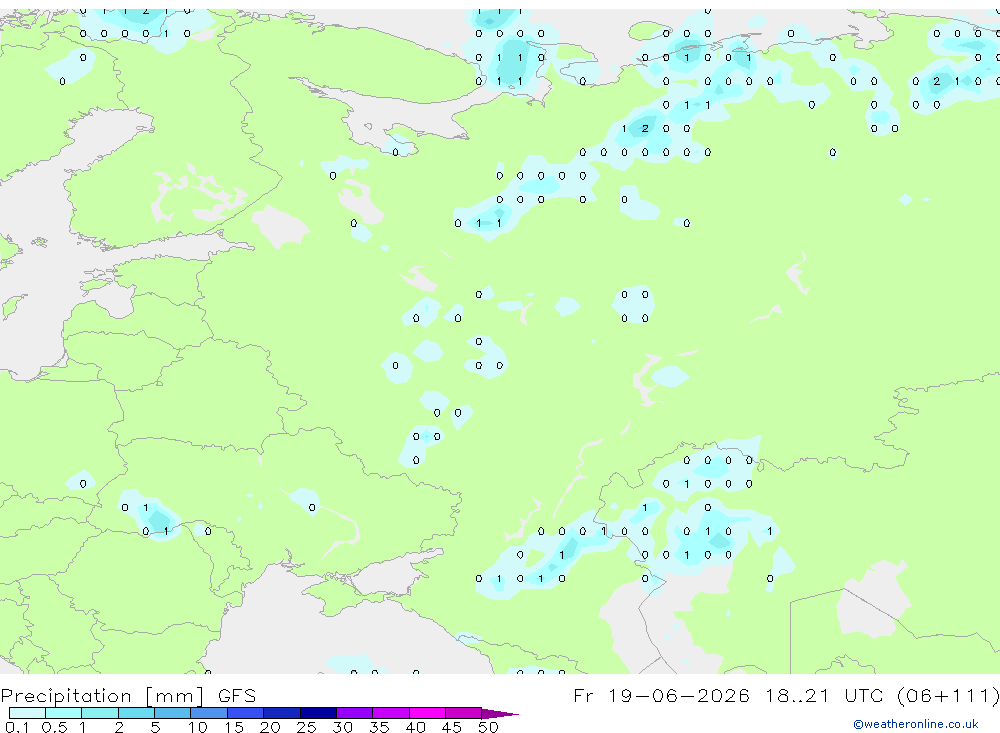Choose the 20–25 mm legend color swatch
The width and height of the screenshot is (1000, 733).
point(281,713)
